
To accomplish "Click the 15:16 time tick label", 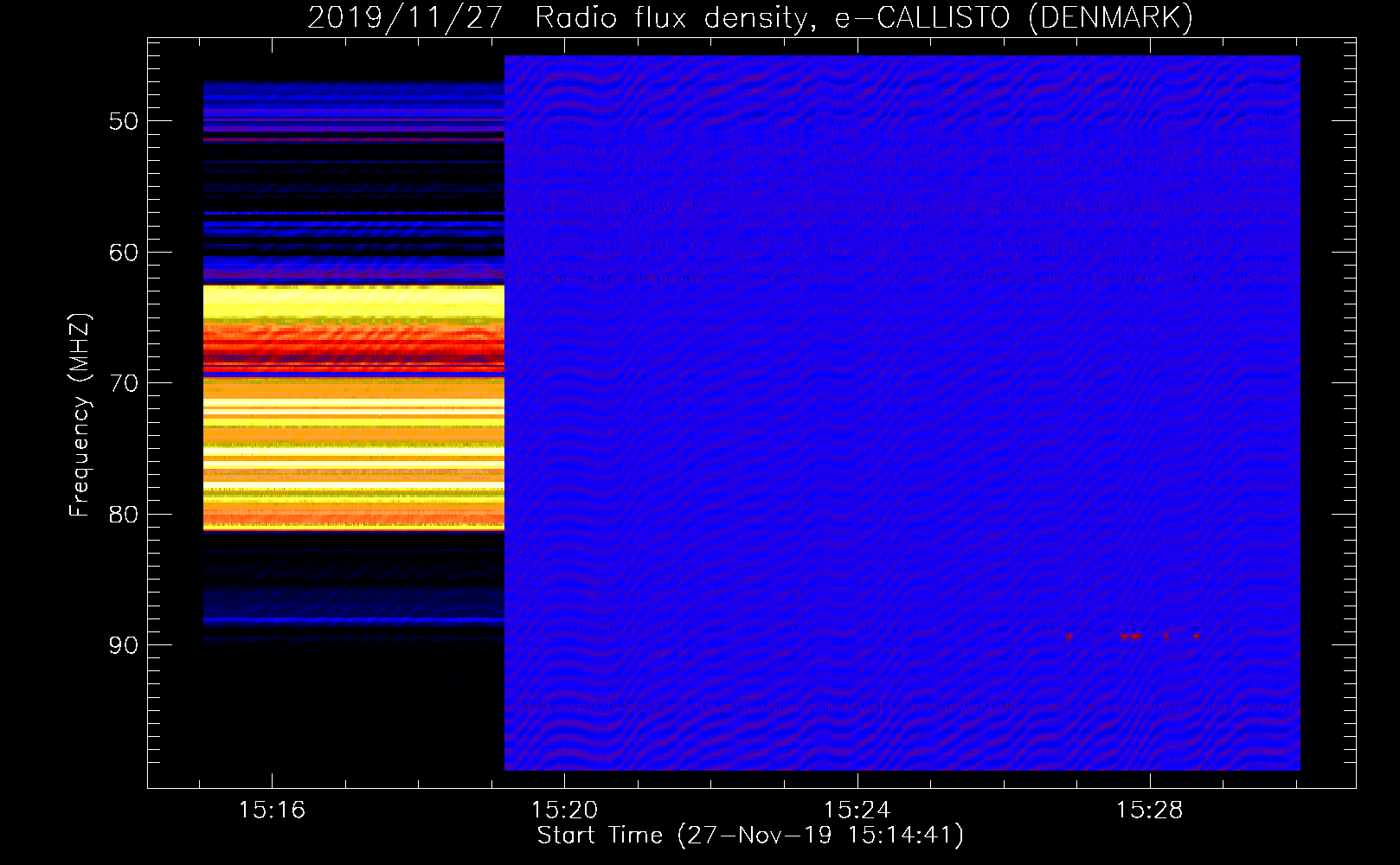I will click(272, 811).
